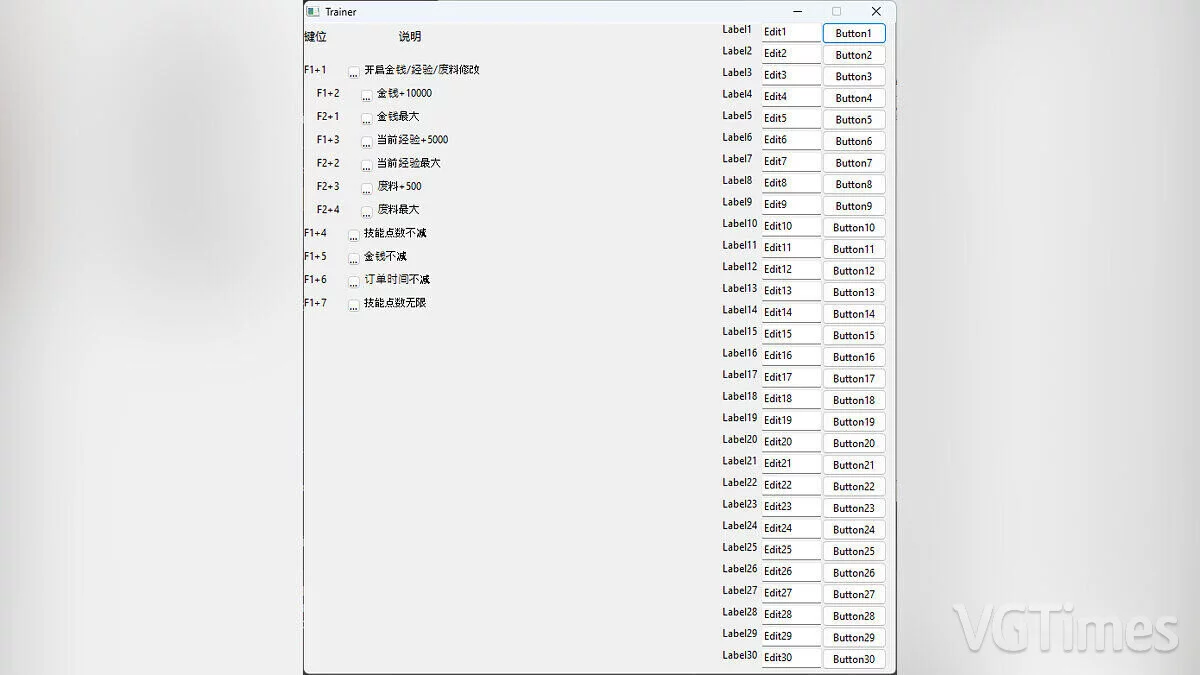This screenshot has width=1200, height=675.
Task: Click the Edit1 input field
Action: click(x=790, y=33)
